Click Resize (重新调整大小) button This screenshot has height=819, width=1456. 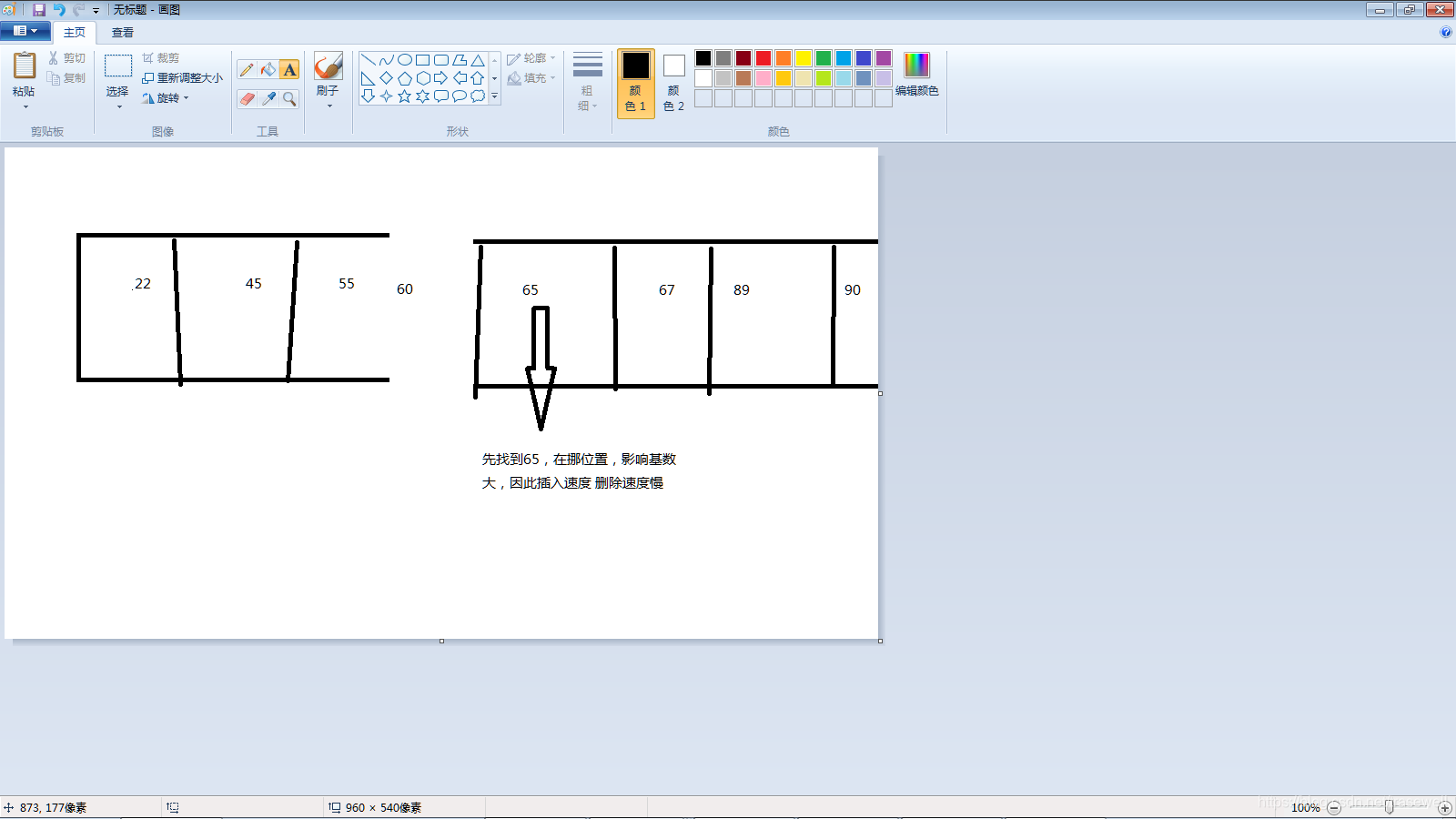(x=182, y=78)
